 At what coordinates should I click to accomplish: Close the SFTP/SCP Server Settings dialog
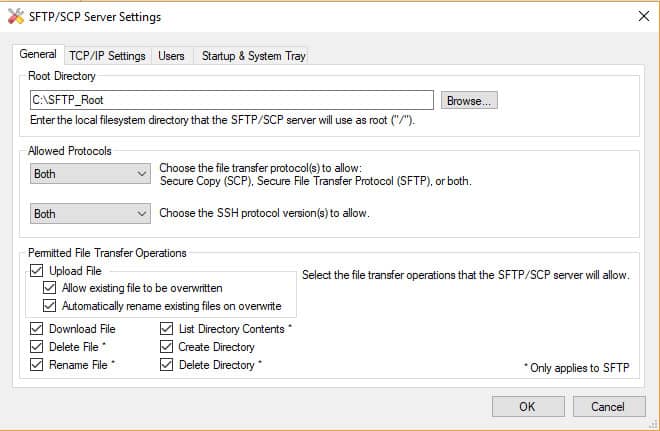[644, 16]
